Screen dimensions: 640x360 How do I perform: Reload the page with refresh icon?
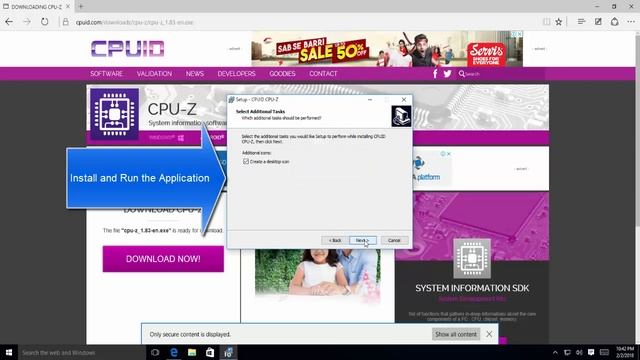[x=44, y=22]
